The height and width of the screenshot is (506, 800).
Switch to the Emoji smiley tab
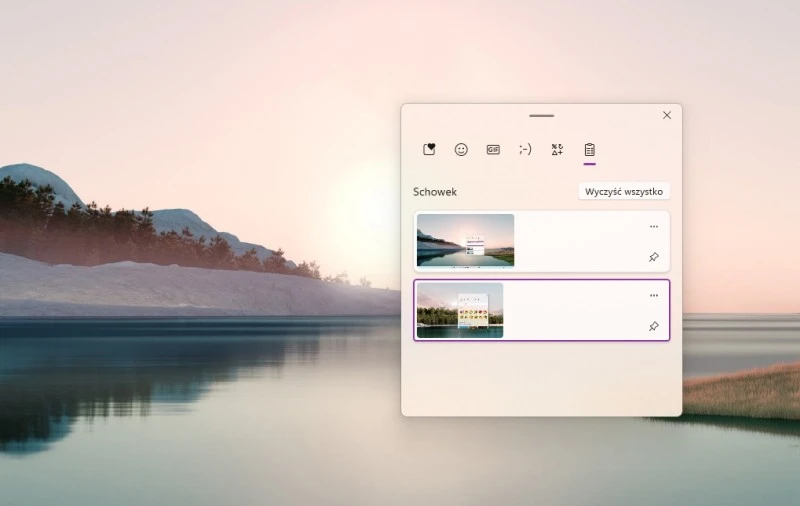461,149
